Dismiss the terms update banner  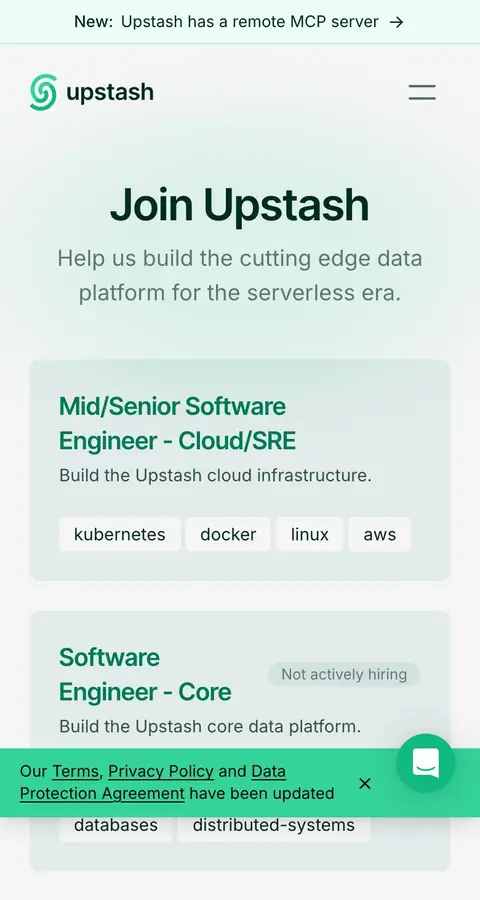pyautogui.click(x=365, y=783)
